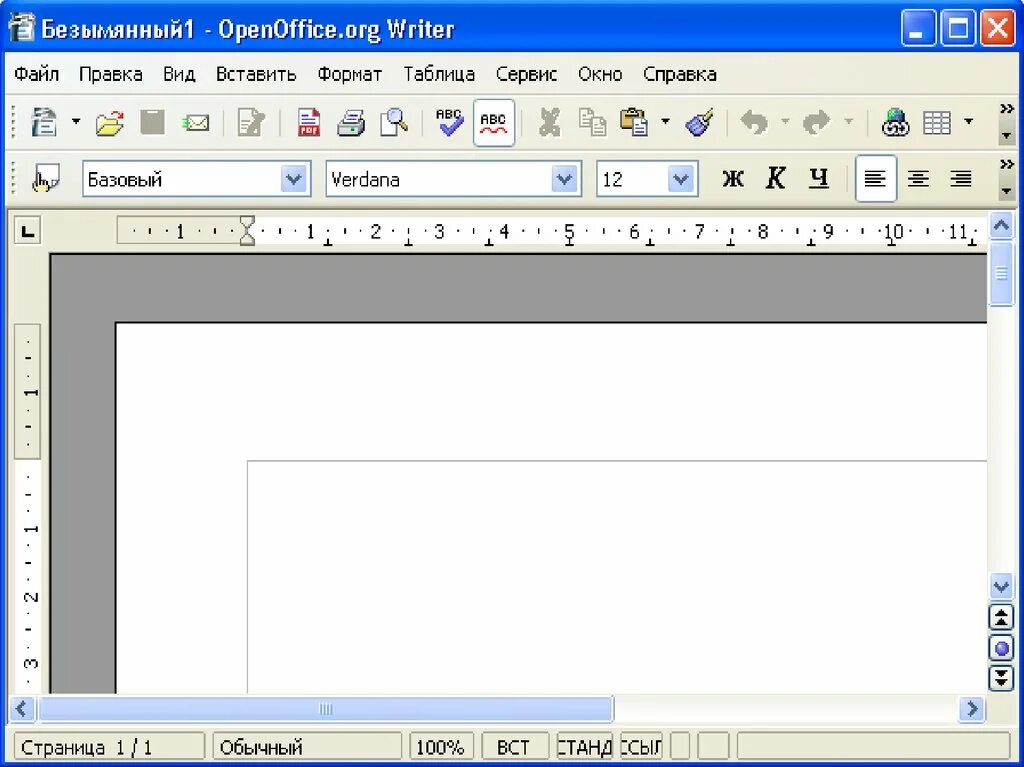Open the Verdana font name dropdown arrow
The height and width of the screenshot is (767, 1024).
564,178
